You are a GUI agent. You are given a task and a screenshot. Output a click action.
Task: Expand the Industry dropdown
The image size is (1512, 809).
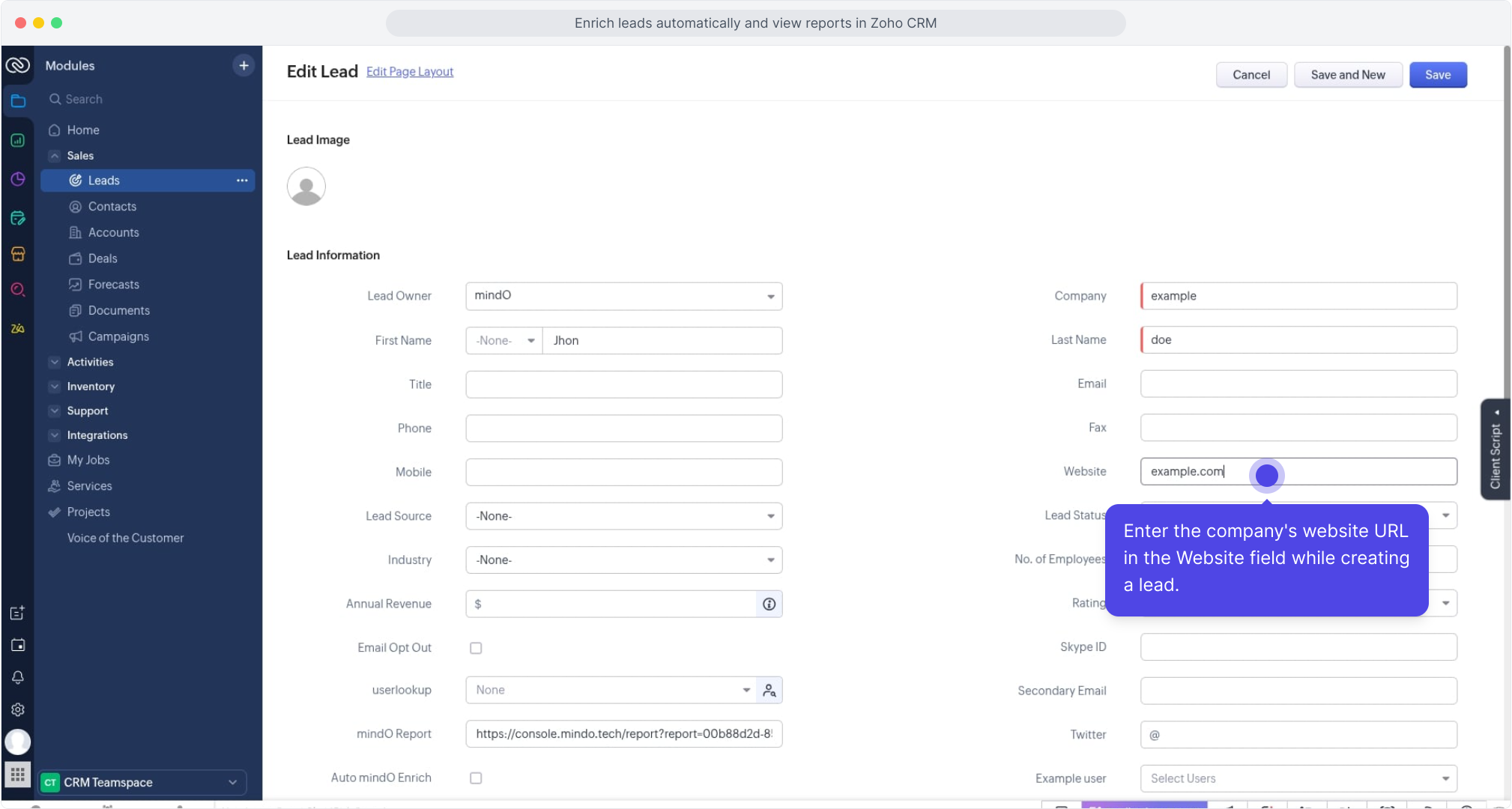[x=623, y=560]
